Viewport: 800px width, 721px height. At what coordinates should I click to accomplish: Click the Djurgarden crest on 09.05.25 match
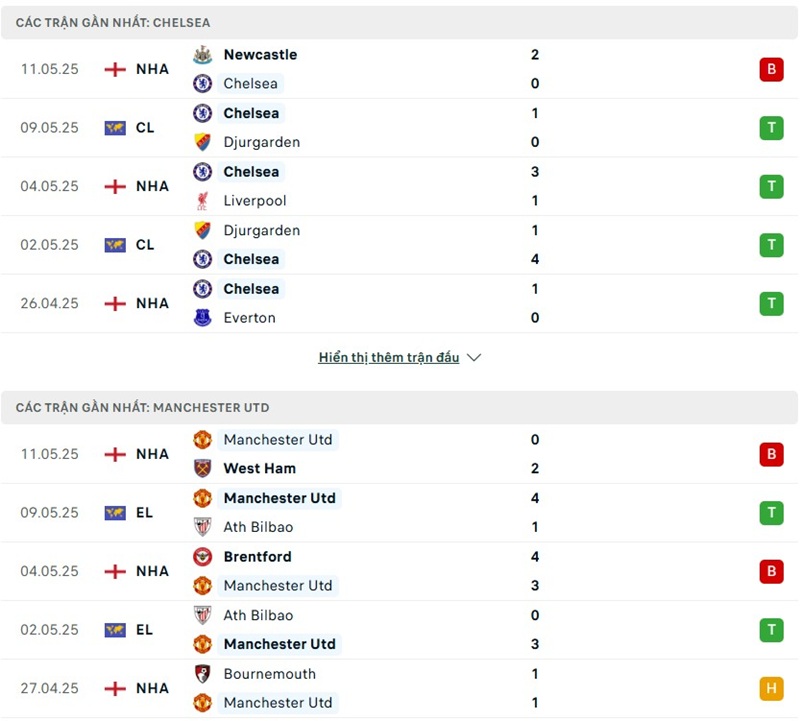(202, 142)
